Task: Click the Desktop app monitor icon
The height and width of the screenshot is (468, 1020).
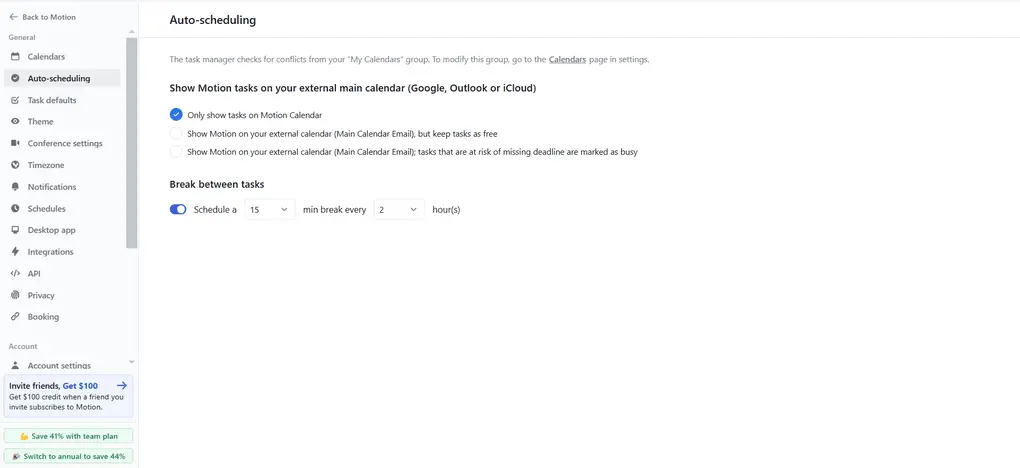Action: pos(15,230)
